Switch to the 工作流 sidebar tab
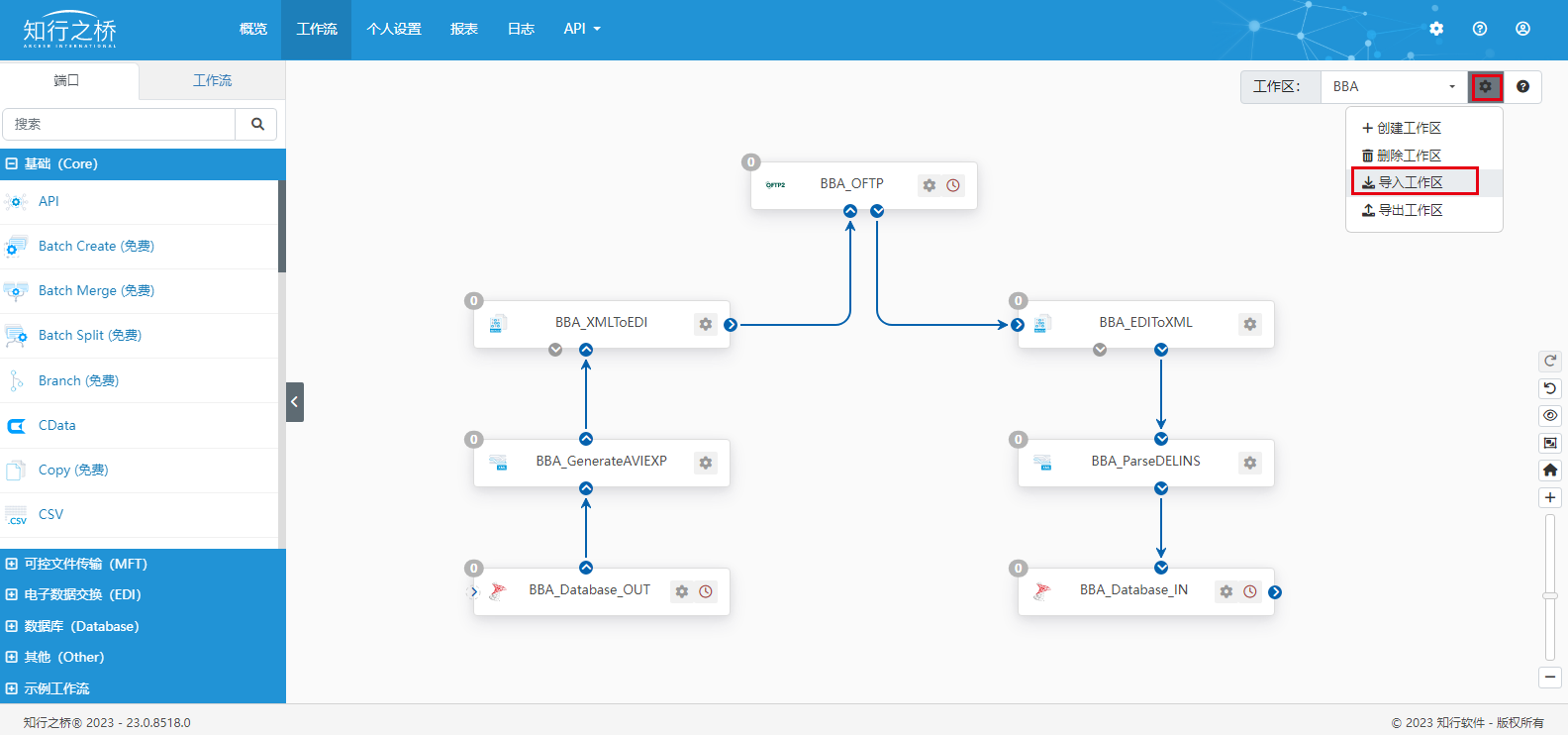 (212, 80)
